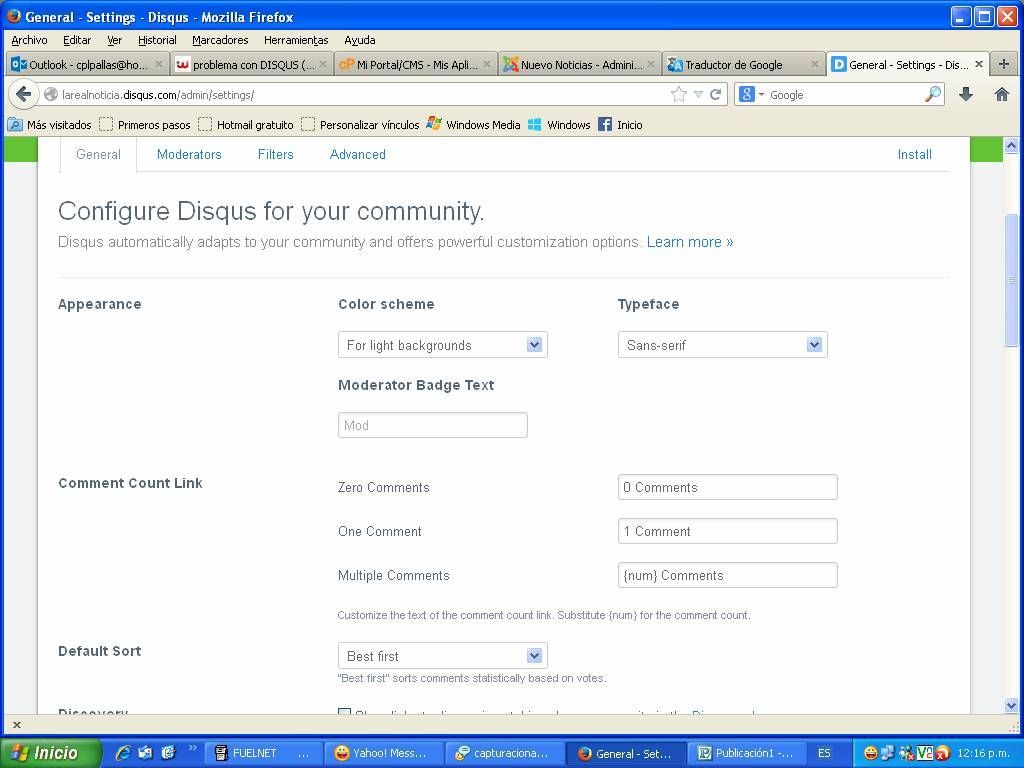Reload the page with the refresh icon
Viewport: 1024px width, 768px height.
pyautogui.click(x=716, y=95)
